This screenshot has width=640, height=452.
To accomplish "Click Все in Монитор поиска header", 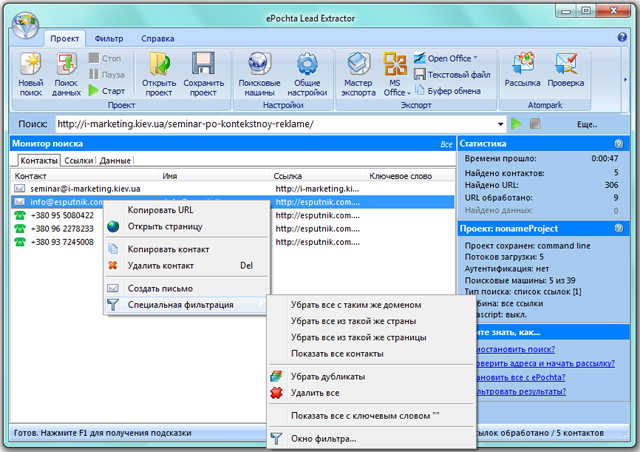I will pos(446,144).
